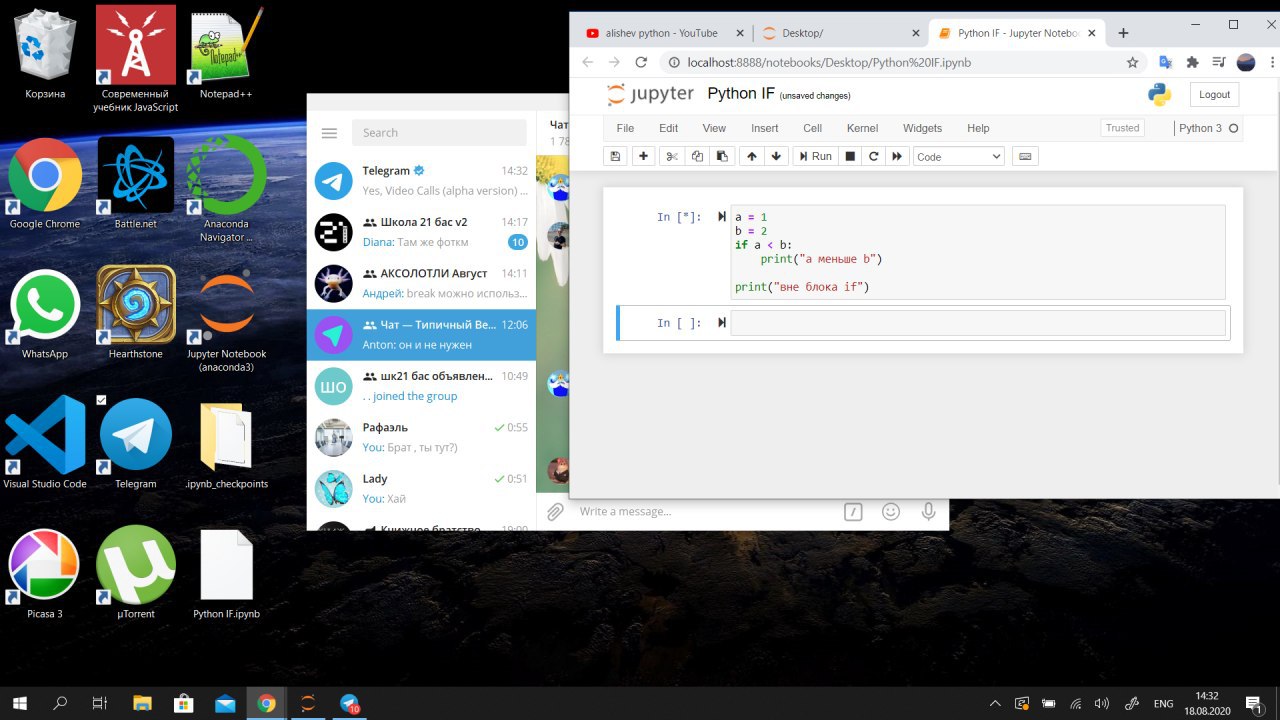Click the Telegram Search field
The height and width of the screenshot is (720, 1280).
439,133
